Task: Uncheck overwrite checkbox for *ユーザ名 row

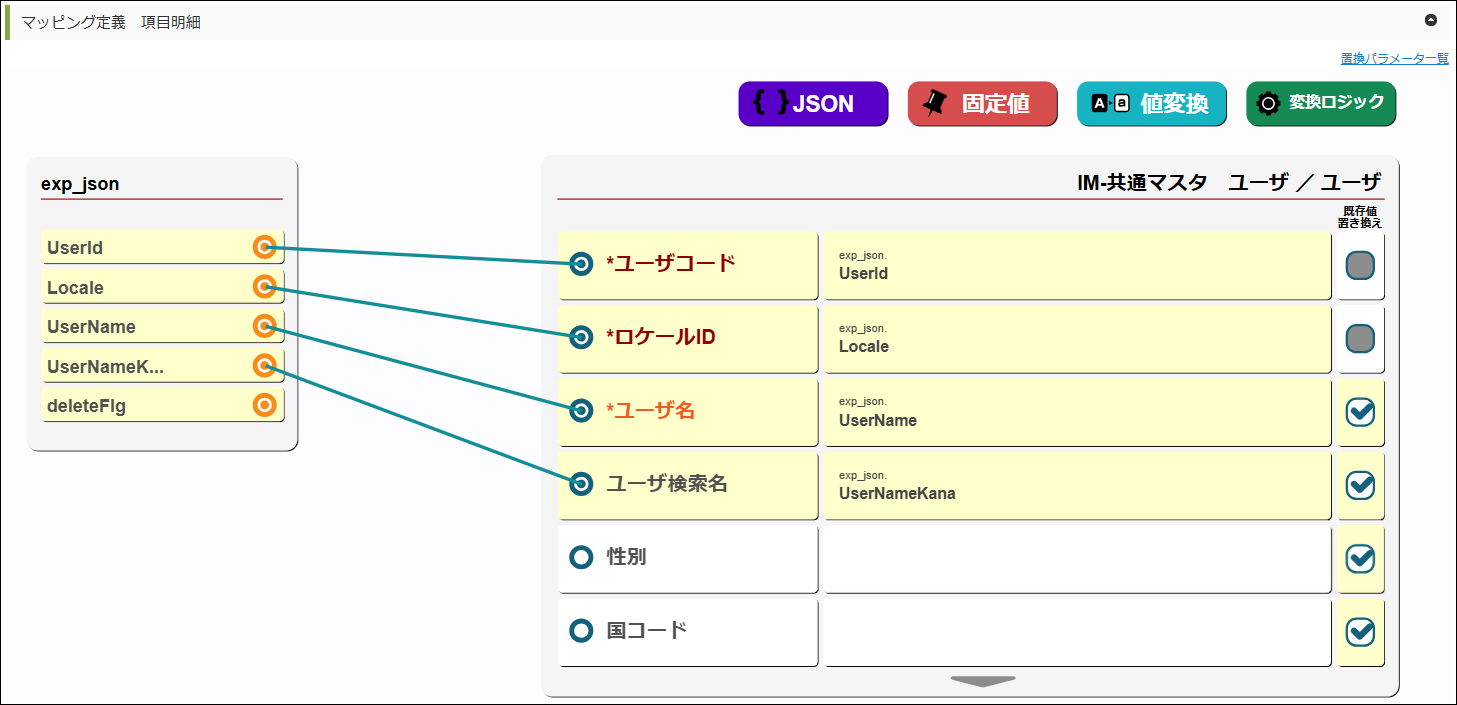Action: tap(1360, 412)
